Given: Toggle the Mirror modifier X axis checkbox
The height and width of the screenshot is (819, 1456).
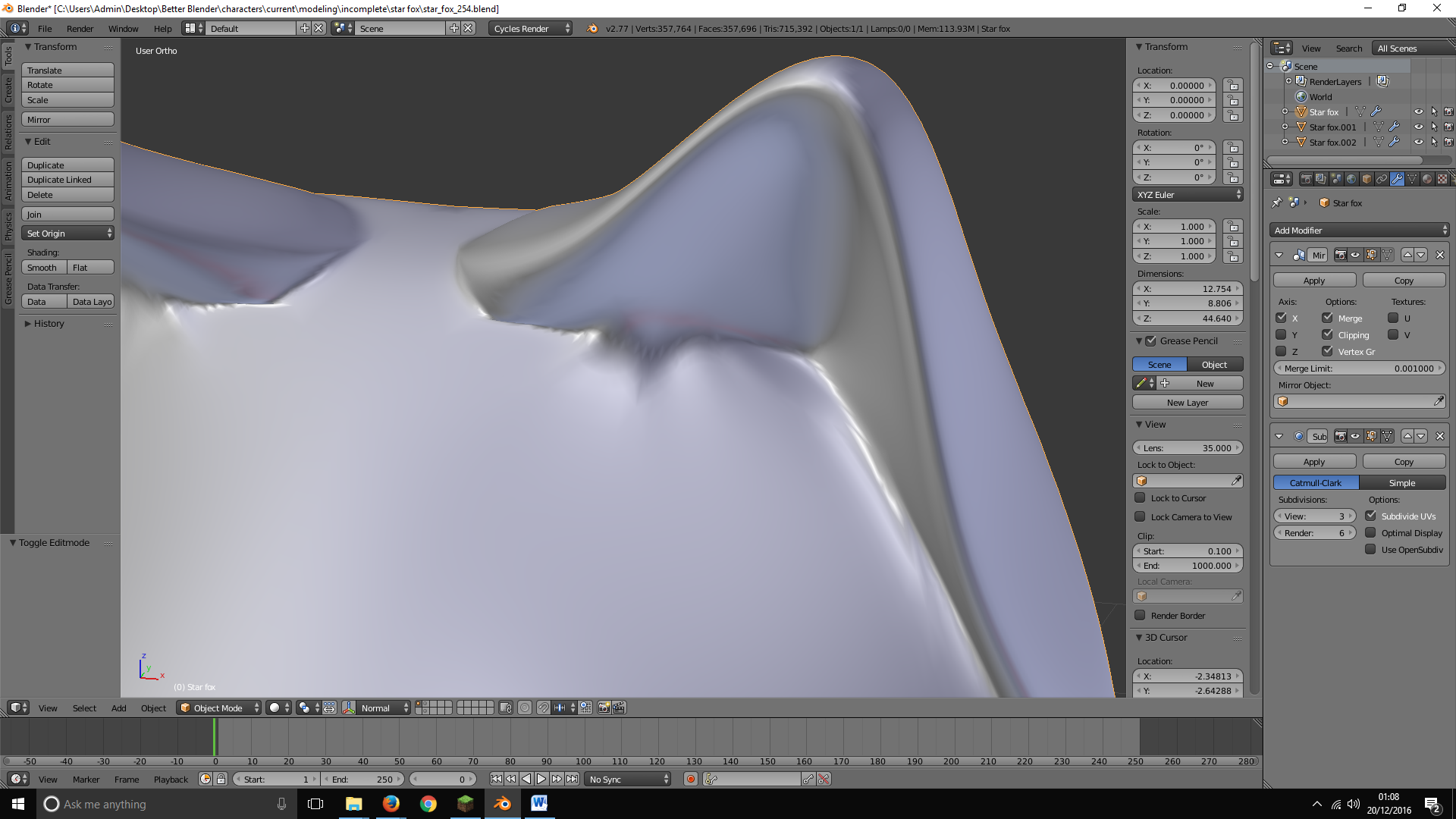Looking at the screenshot, I should pos(1282,318).
